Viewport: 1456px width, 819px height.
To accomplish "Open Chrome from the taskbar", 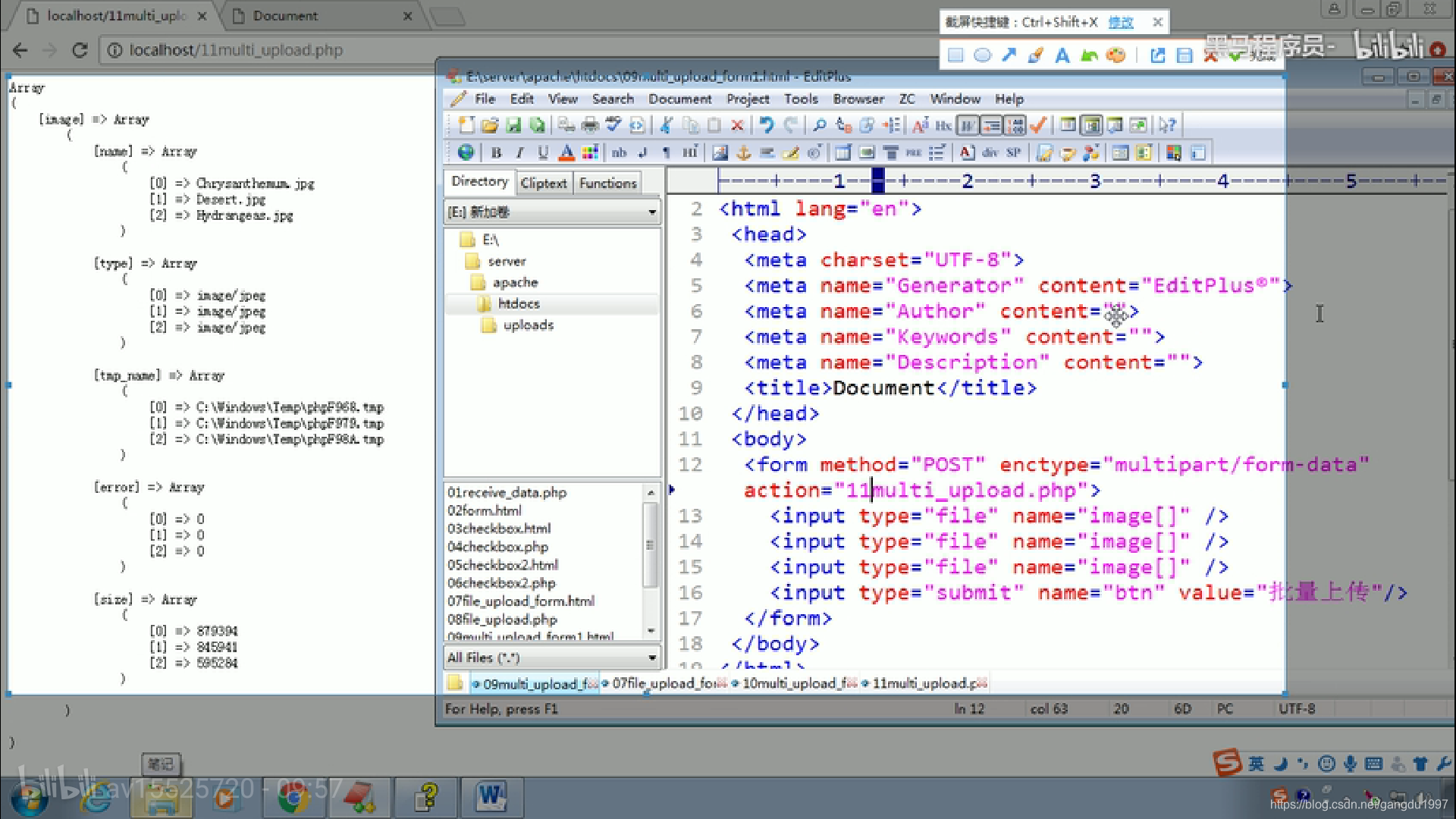I will click(x=293, y=797).
